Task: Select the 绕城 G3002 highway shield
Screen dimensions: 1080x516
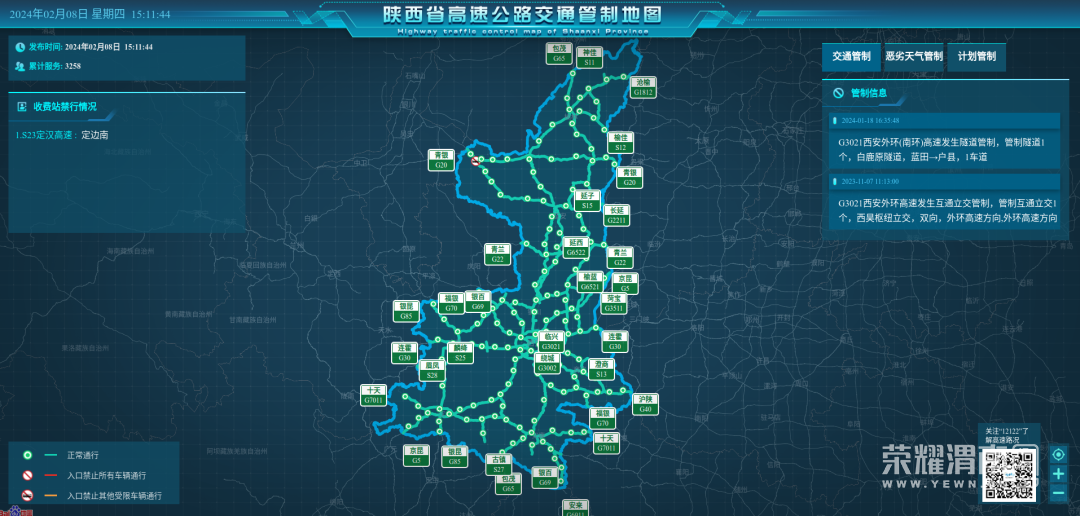Action: click(x=548, y=363)
